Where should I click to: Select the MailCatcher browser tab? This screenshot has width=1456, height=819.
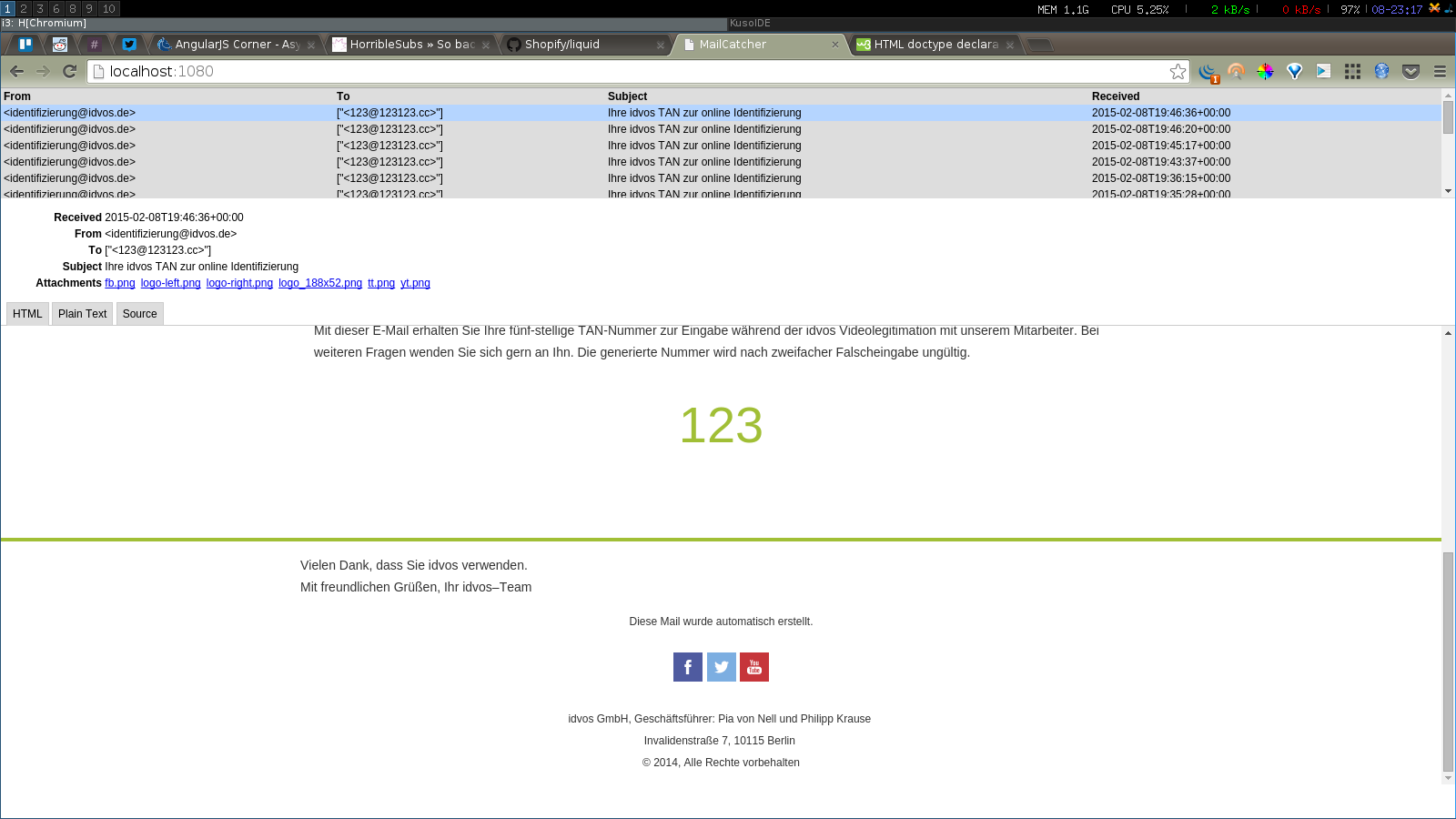[x=760, y=44]
